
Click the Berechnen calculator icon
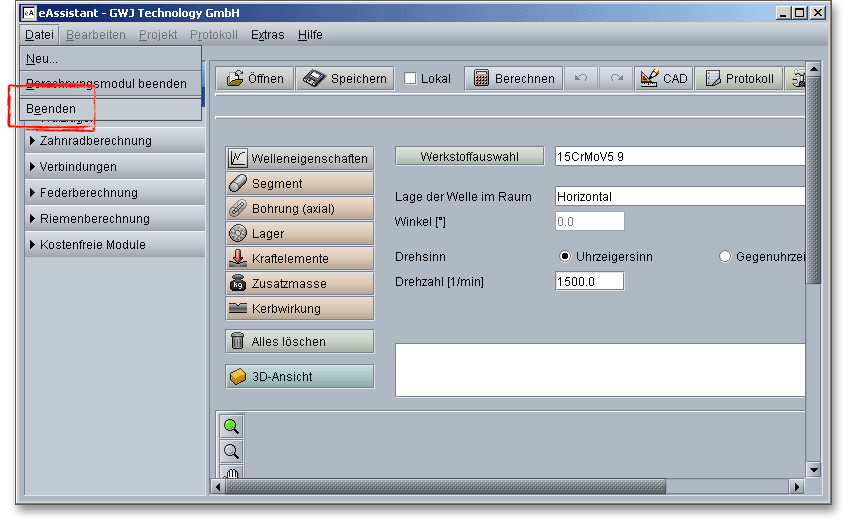pyautogui.click(x=481, y=79)
